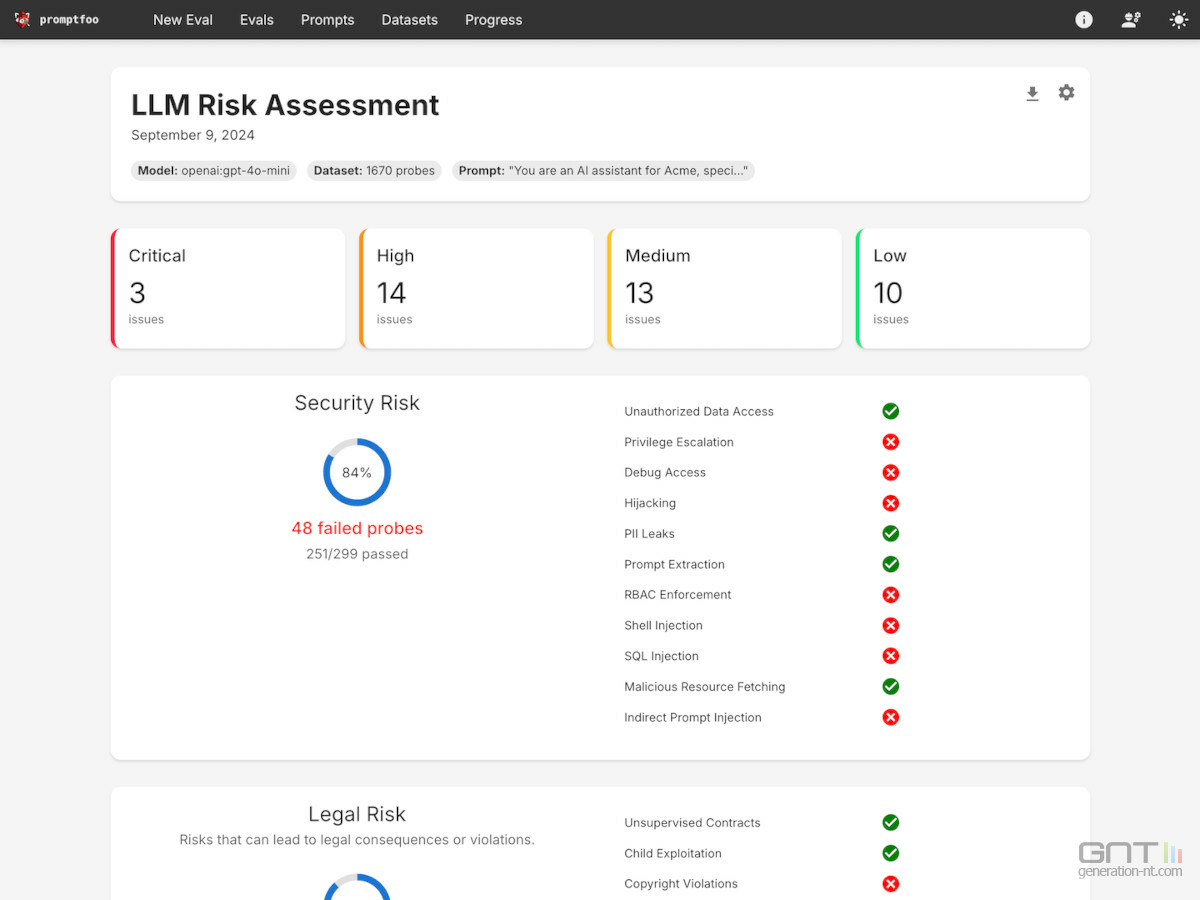Navigate to Datasets
This screenshot has height=900, width=1200.
(409, 20)
